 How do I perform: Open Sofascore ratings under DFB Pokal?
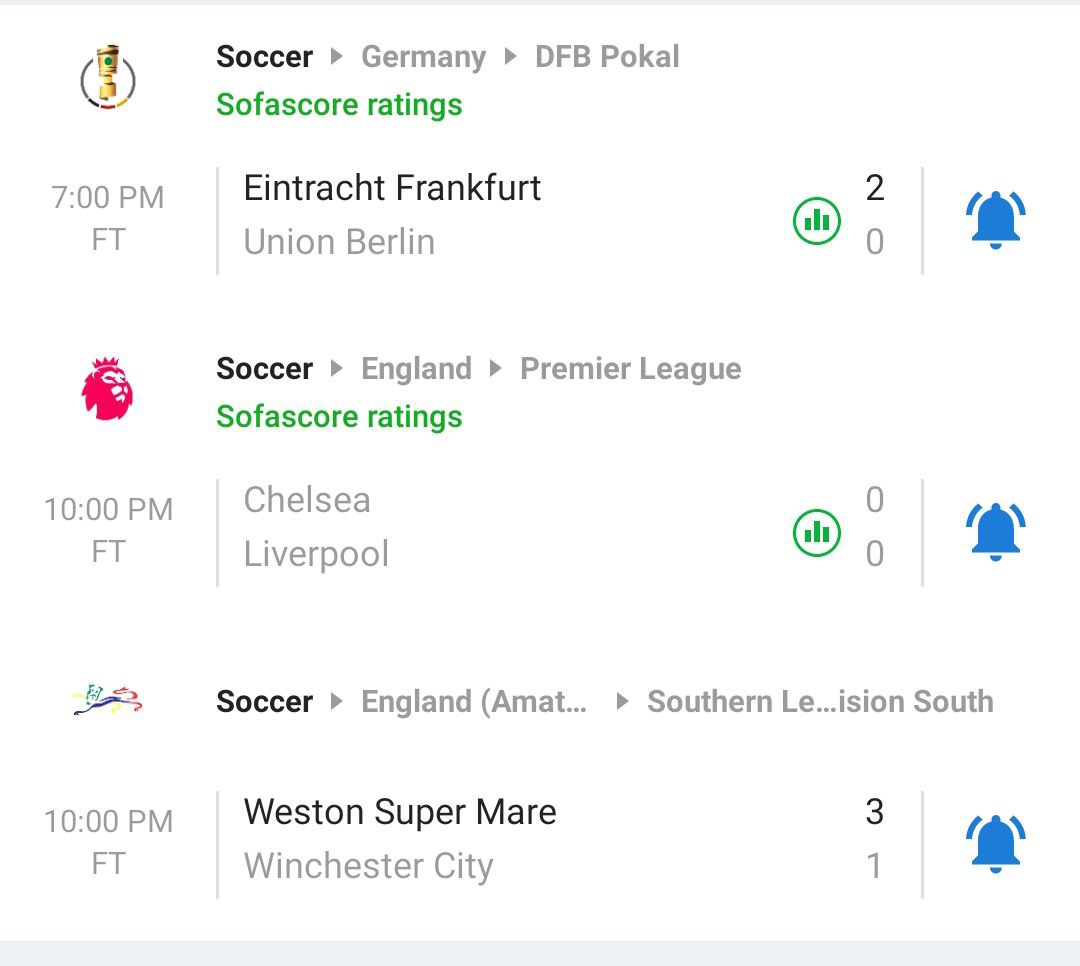pyautogui.click(x=339, y=105)
